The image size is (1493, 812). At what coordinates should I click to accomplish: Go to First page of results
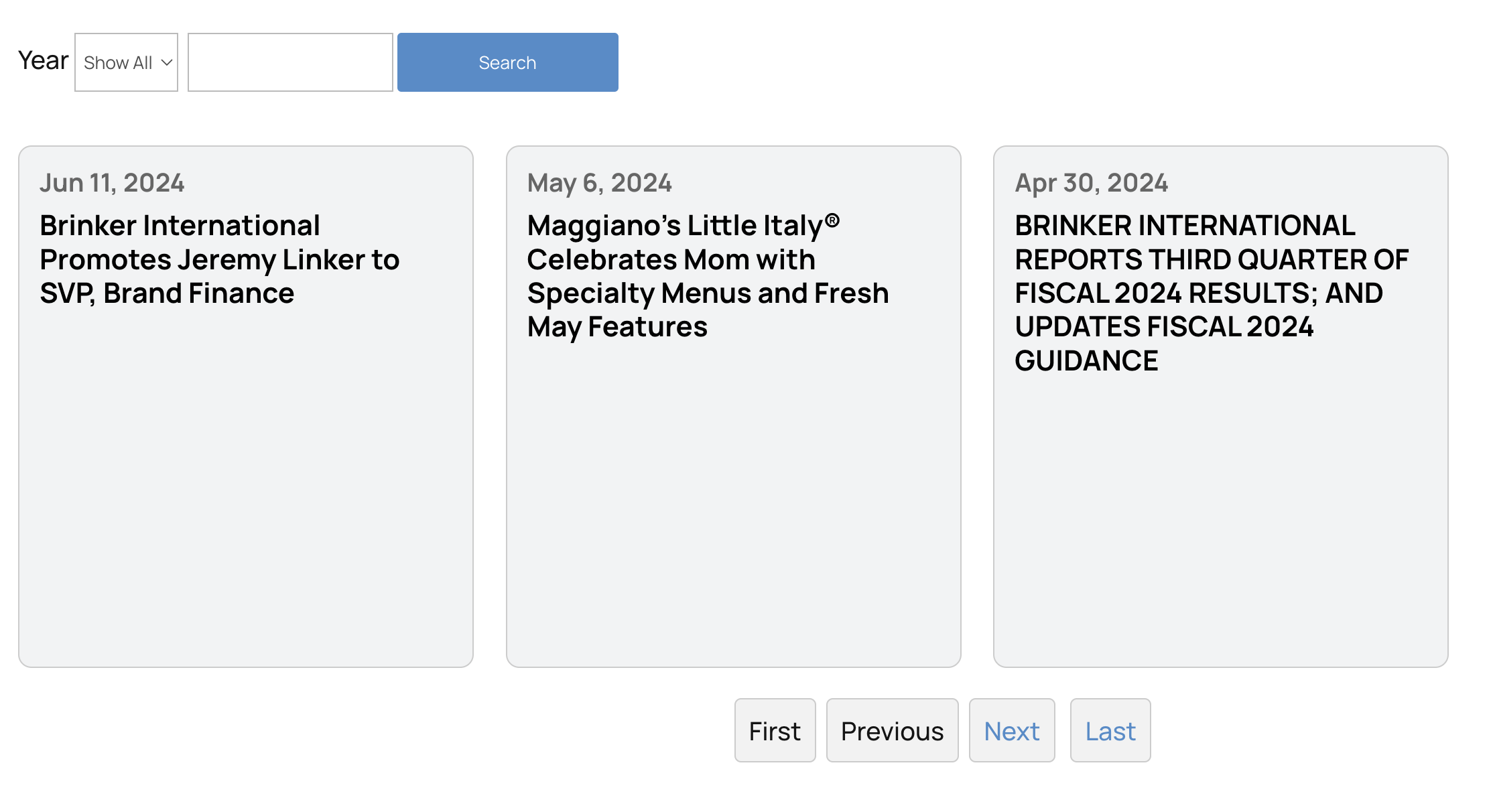pyautogui.click(x=775, y=731)
